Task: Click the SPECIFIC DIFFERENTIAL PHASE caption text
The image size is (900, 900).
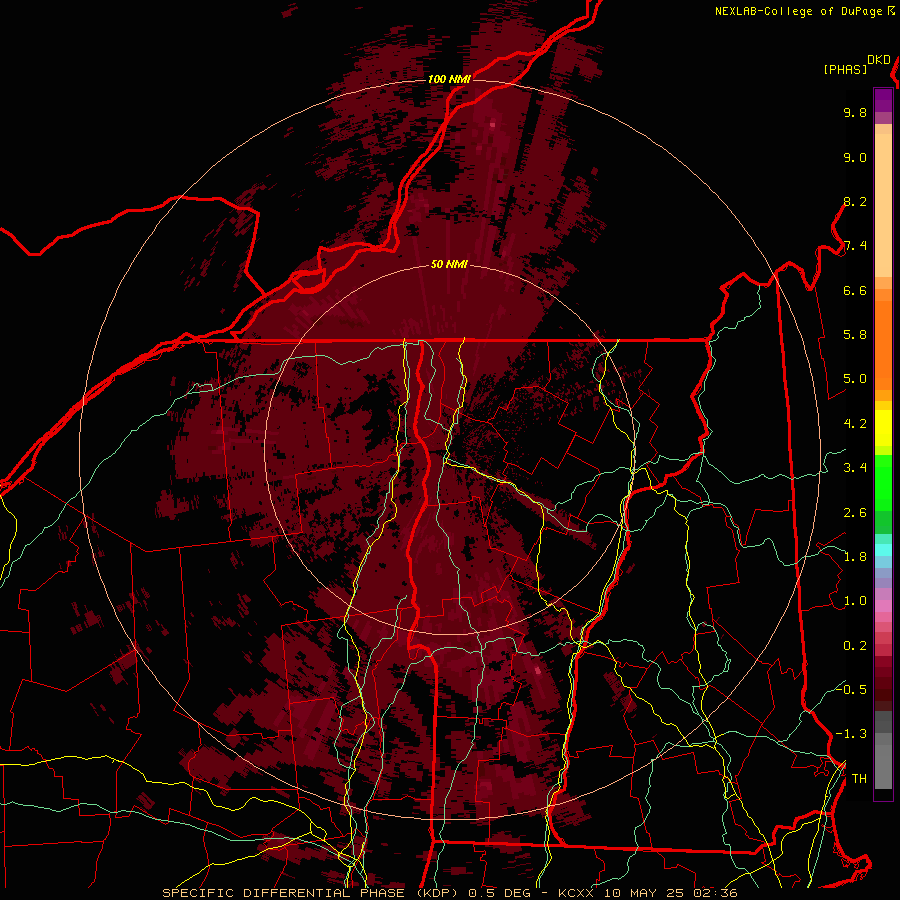Action: point(285,893)
